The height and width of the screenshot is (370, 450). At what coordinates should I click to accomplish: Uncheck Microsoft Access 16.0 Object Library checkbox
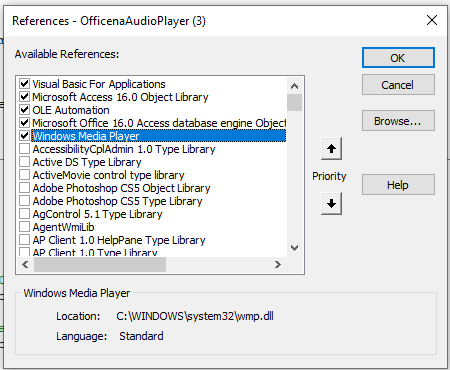[24, 97]
